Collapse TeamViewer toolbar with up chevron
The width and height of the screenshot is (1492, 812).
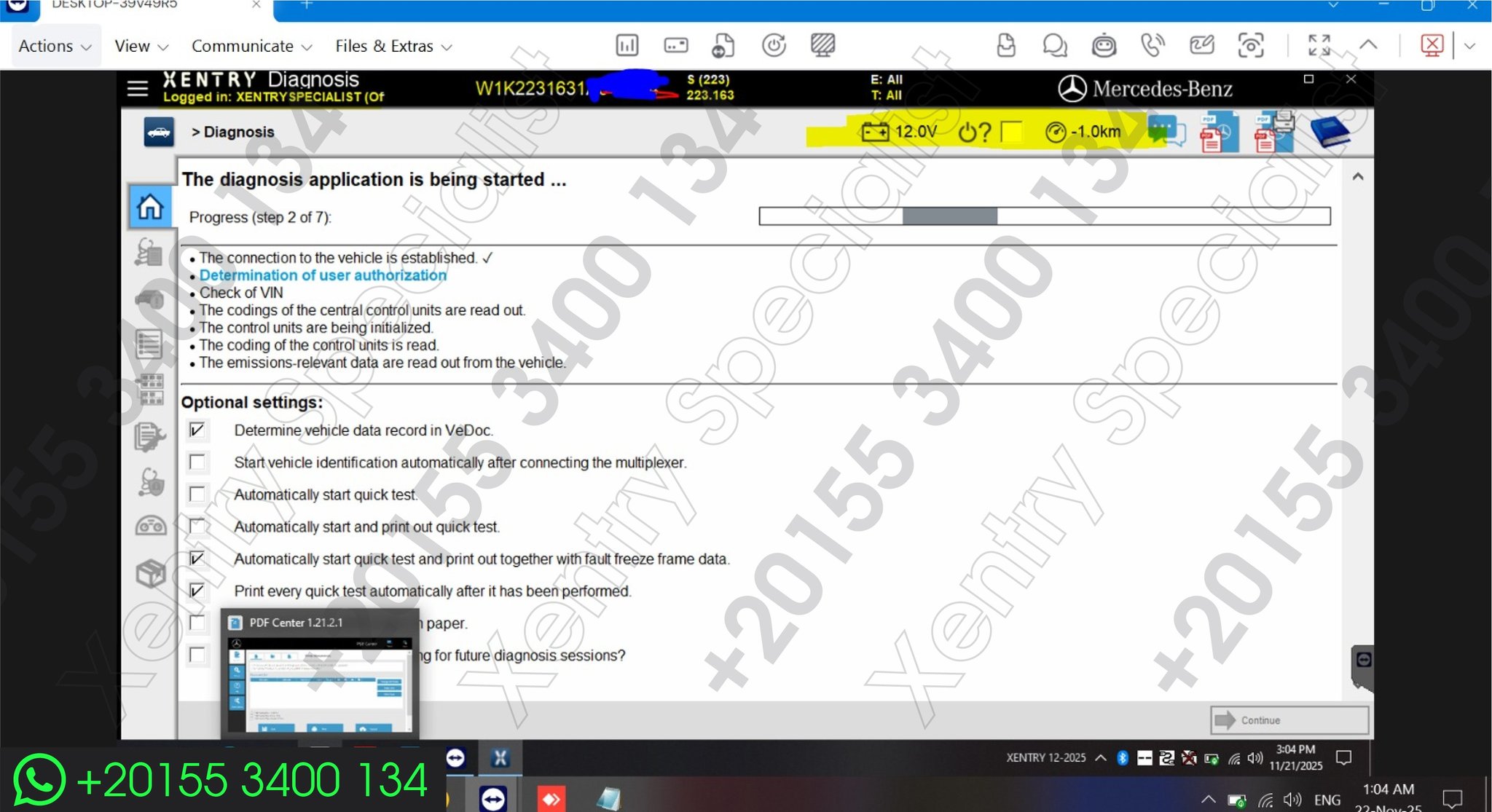1368,45
